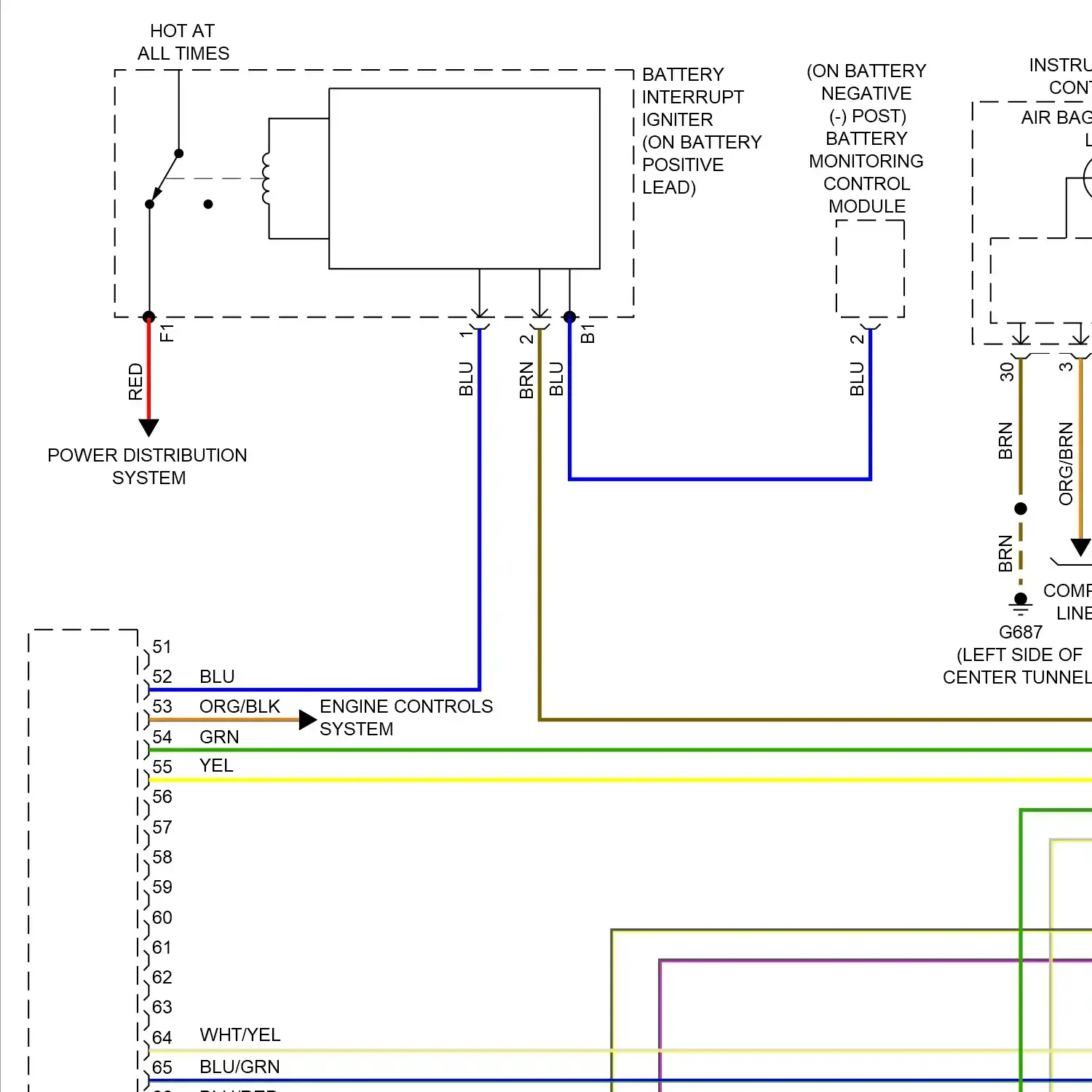Click the splice dot on the BRN wire below pin 30
Image resolution: width=1092 pixels, height=1092 pixels.
pos(1021,508)
